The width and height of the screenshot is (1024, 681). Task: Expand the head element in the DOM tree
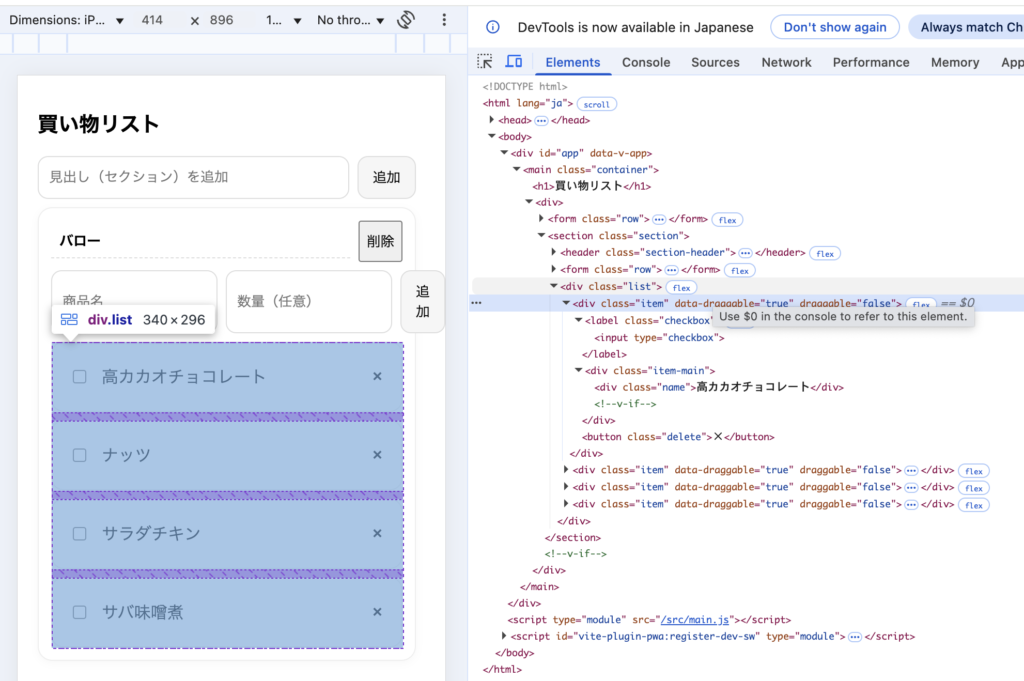pyautogui.click(x=492, y=120)
